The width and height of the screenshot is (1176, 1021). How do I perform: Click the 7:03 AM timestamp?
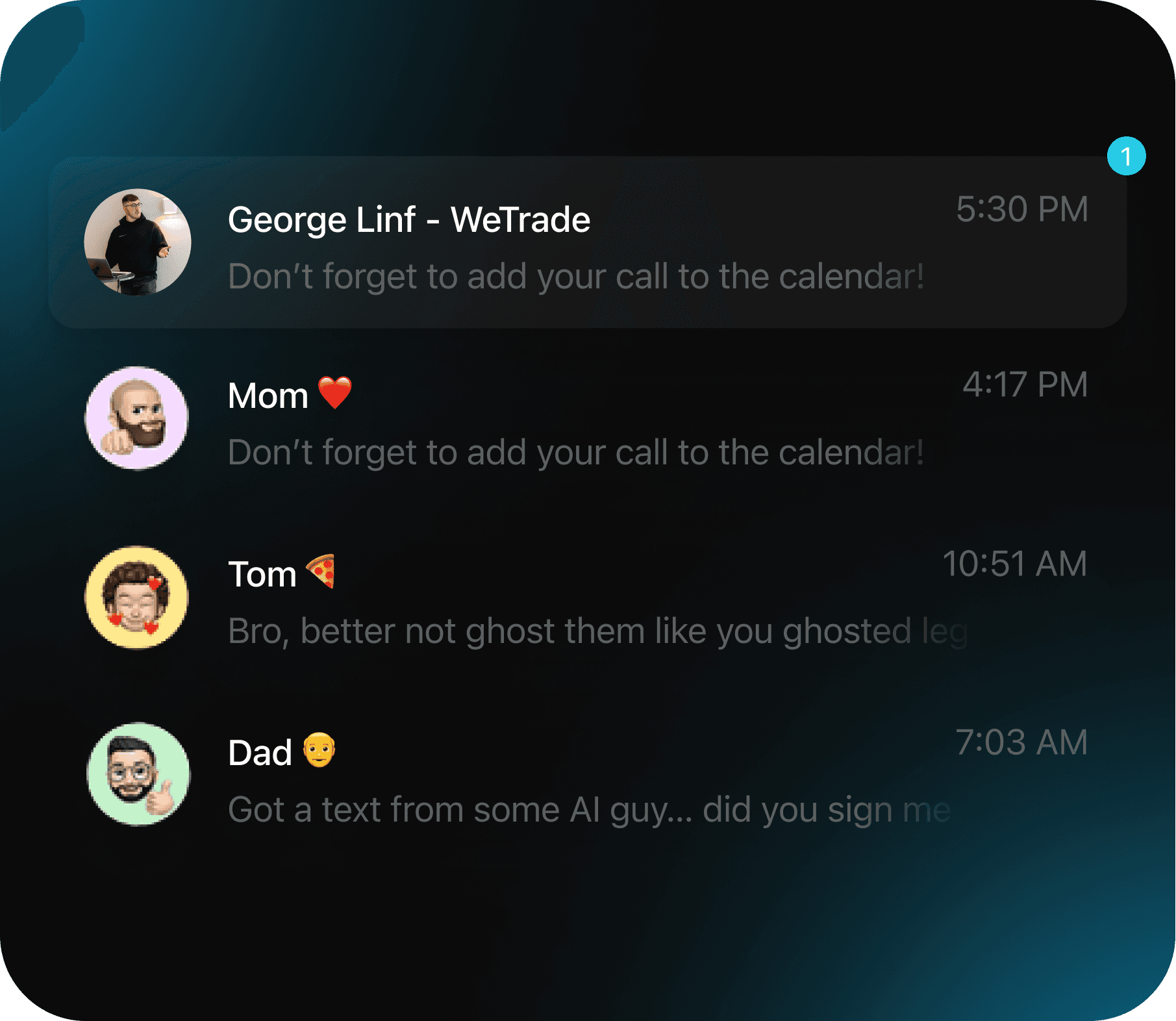click(x=1021, y=742)
